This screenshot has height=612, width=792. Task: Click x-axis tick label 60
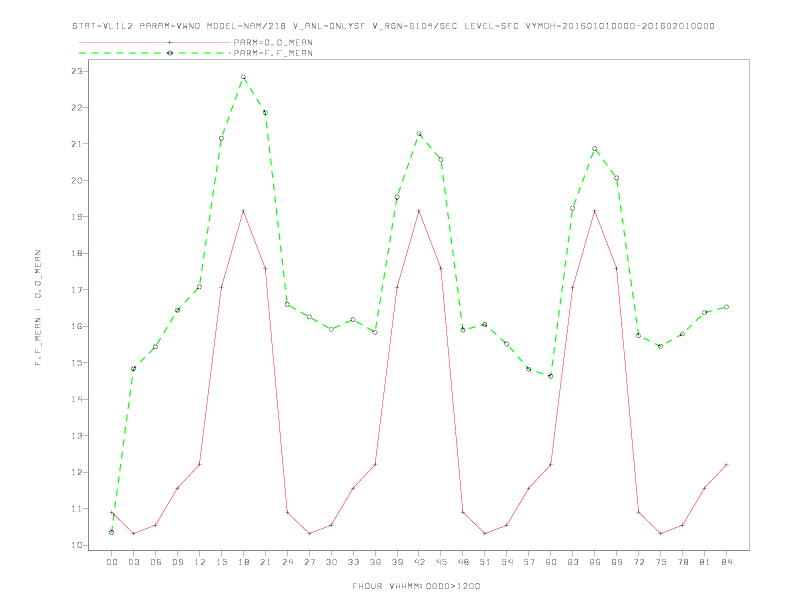[x=551, y=562]
